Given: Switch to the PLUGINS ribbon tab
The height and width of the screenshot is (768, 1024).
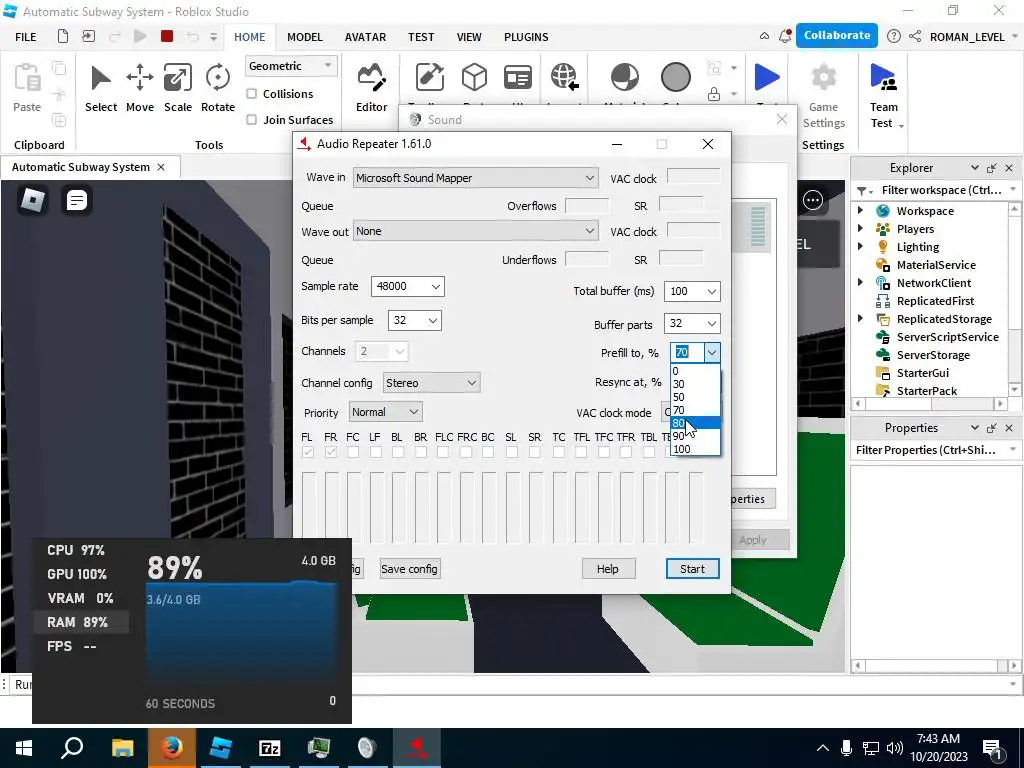Looking at the screenshot, I should (x=526, y=37).
